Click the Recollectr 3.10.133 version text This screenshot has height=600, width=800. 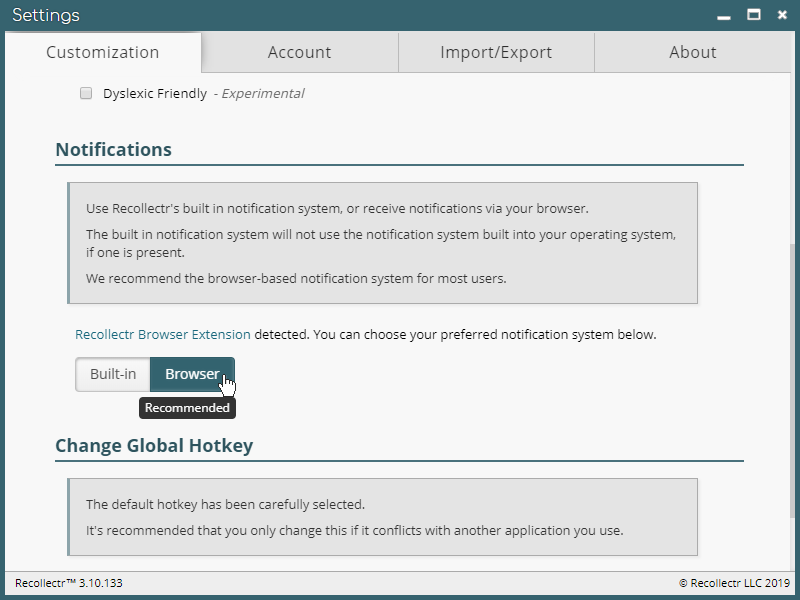click(69, 583)
